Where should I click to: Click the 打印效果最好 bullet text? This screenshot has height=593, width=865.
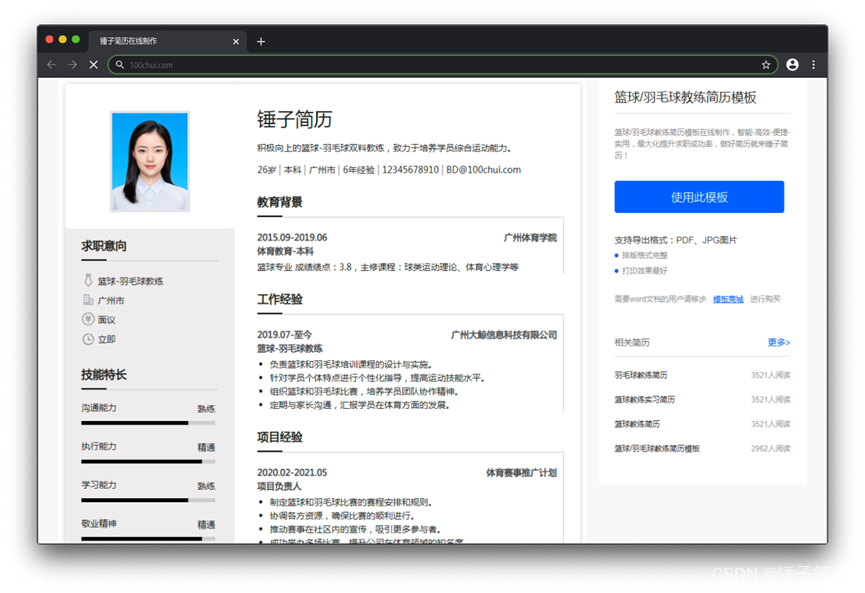[x=644, y=271]
